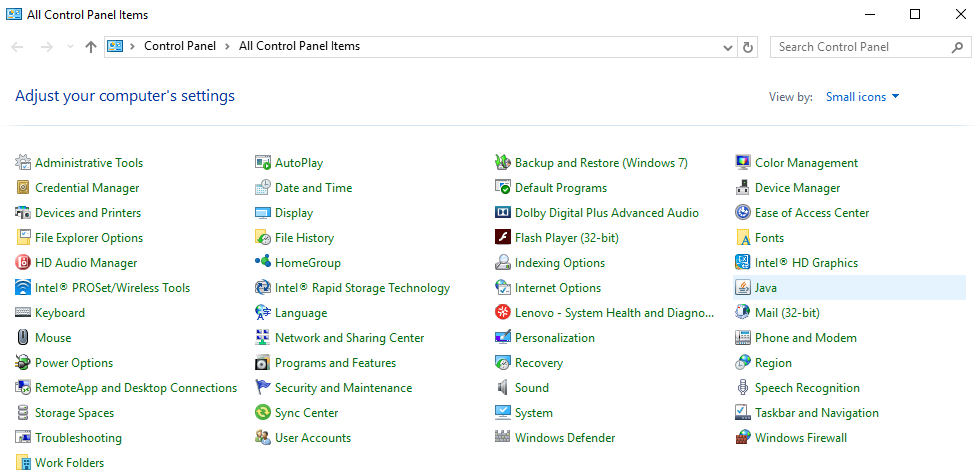Click the Administrative Tools gear icon
Viewport: 980px width, 474px height.
point(23,163)
